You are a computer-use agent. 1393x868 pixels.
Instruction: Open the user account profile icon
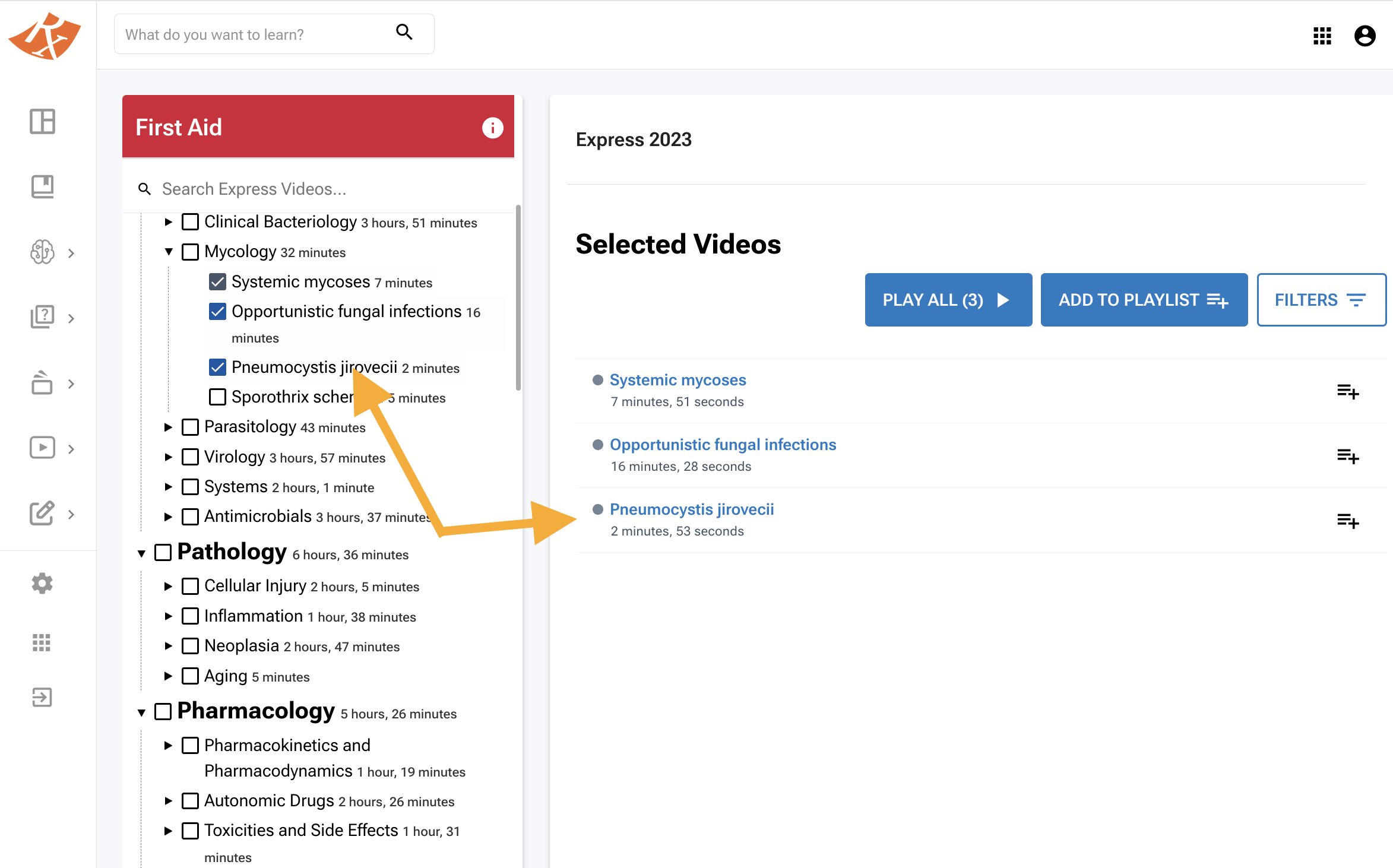click(x=1364, y=36)
